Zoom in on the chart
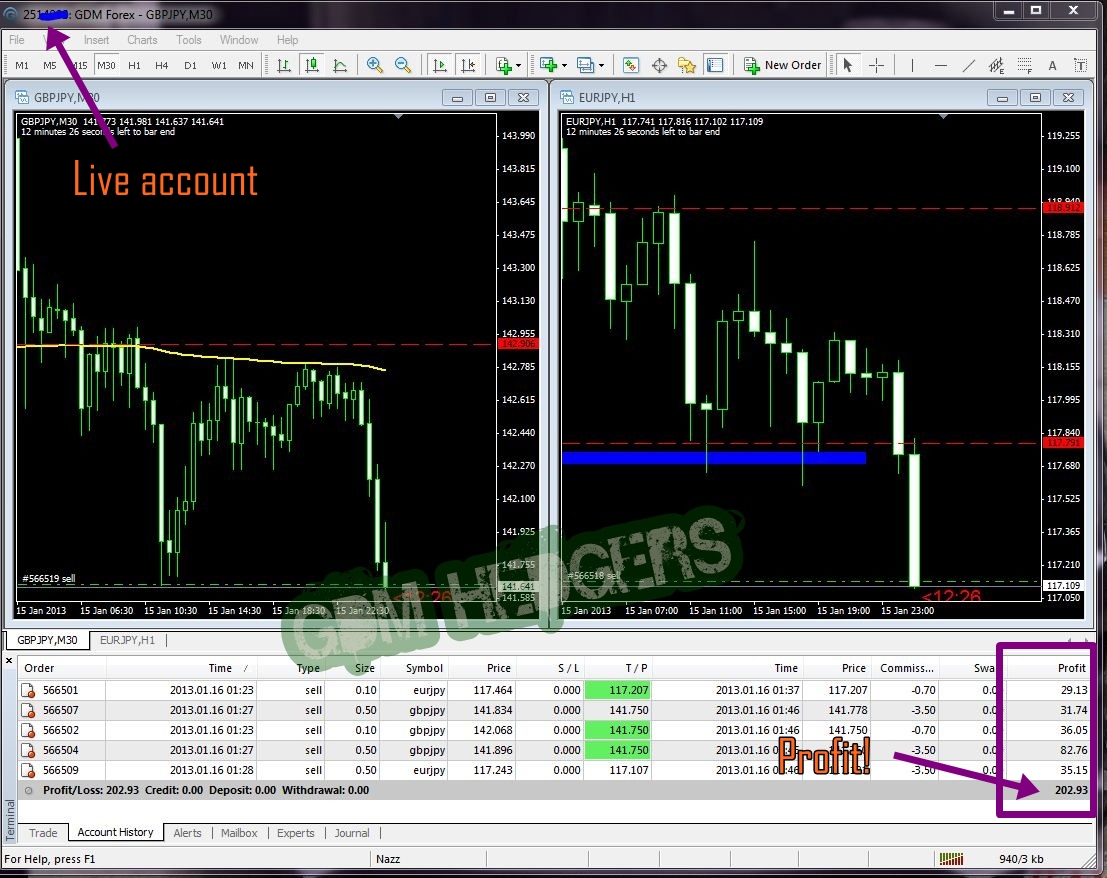Image resolution: width=1107 pixels, height=878 pixels. (375, 65)
